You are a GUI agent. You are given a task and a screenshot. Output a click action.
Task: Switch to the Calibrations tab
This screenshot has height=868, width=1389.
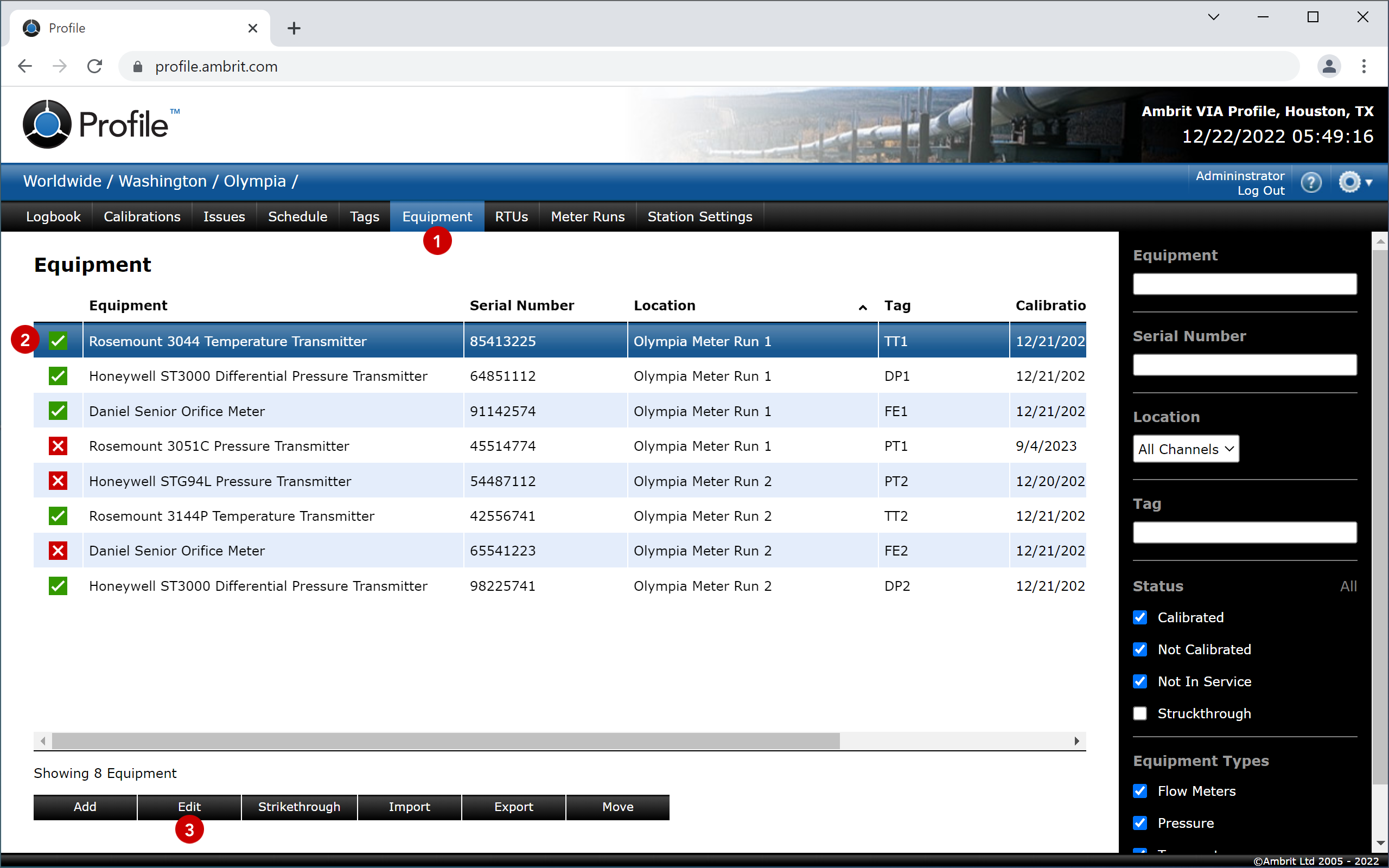point(142,217)
